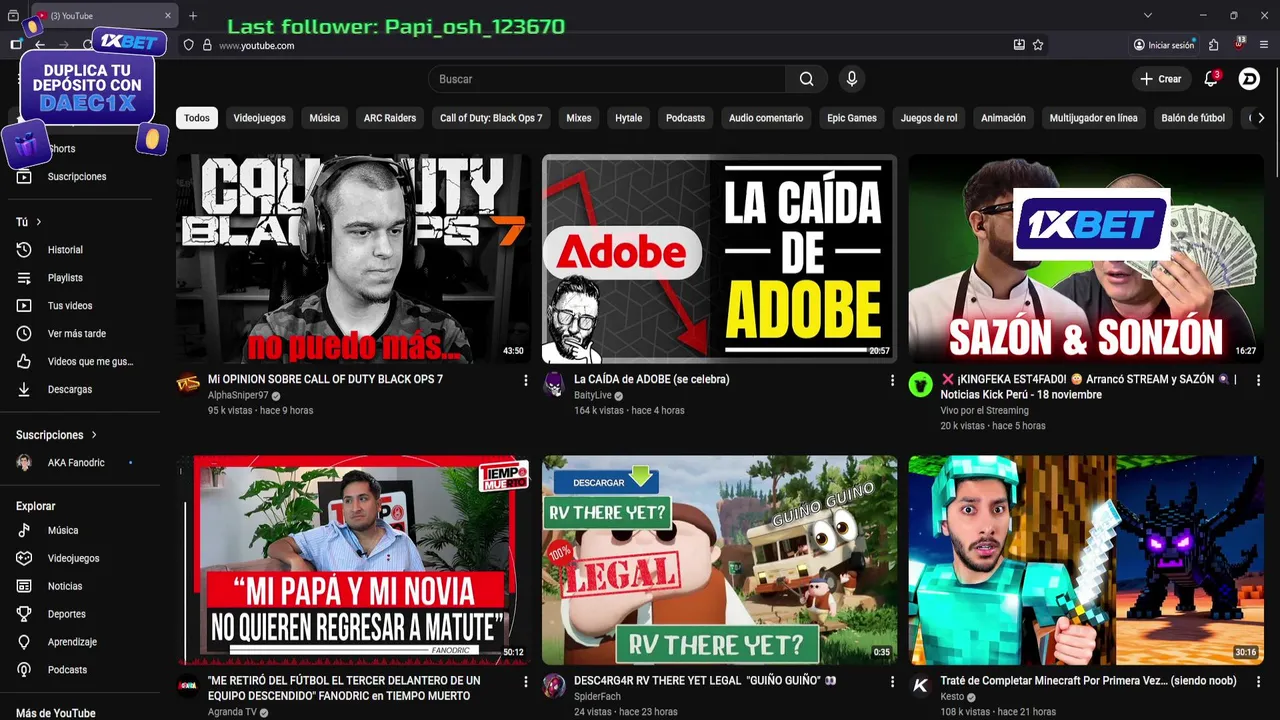Select the Hytale chip
The height and width of the screenshot is (720, 1280).
coord(629,118)
